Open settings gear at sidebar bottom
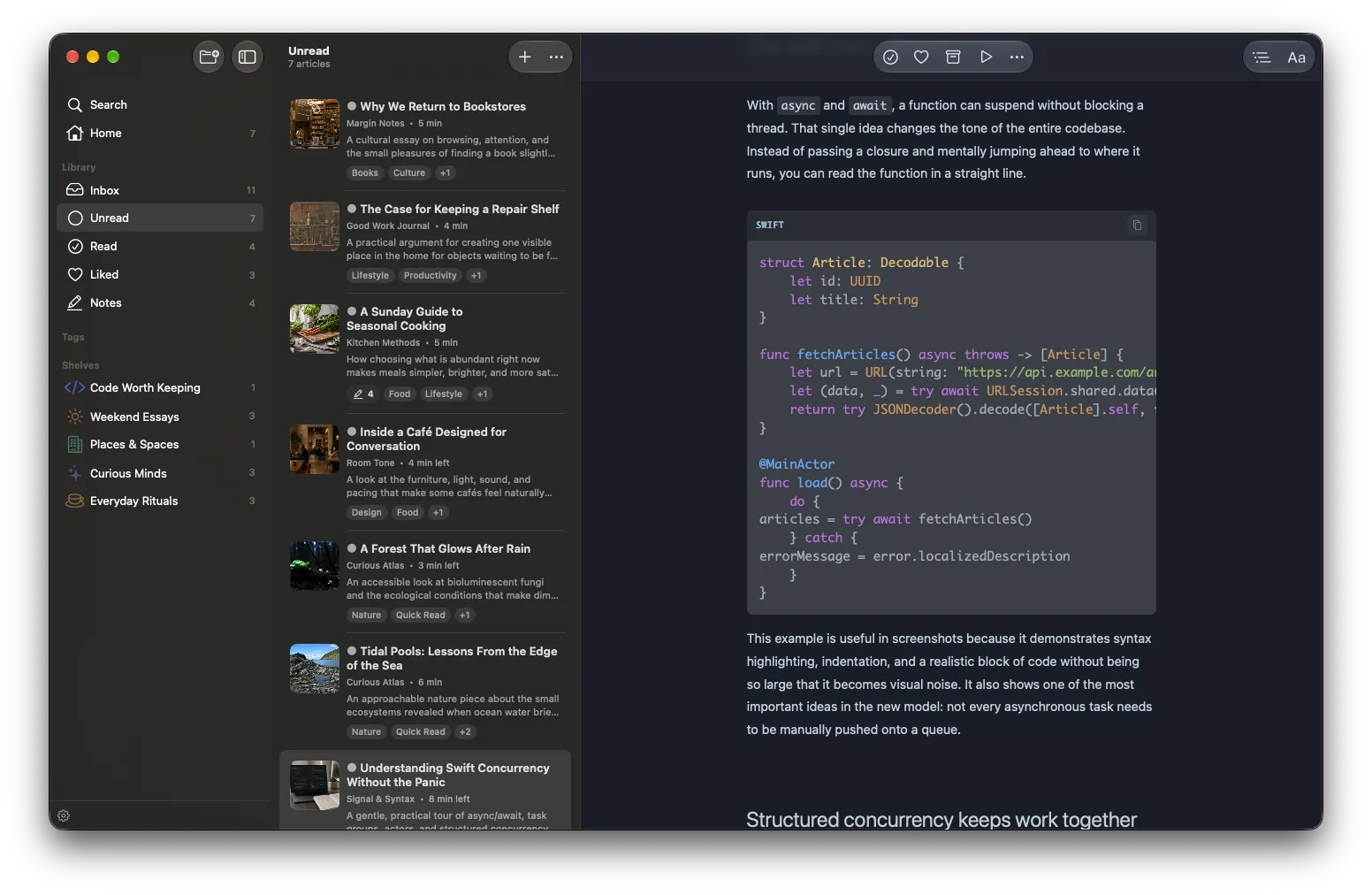The image size is (1372, 895). pyautogui.click(x=64, y=815)
